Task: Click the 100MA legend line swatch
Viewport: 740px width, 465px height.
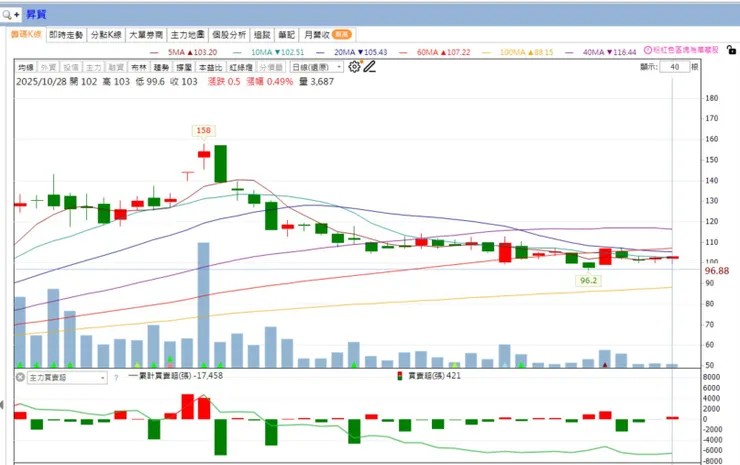Action: pyautogui.click(x=487, y=52)
